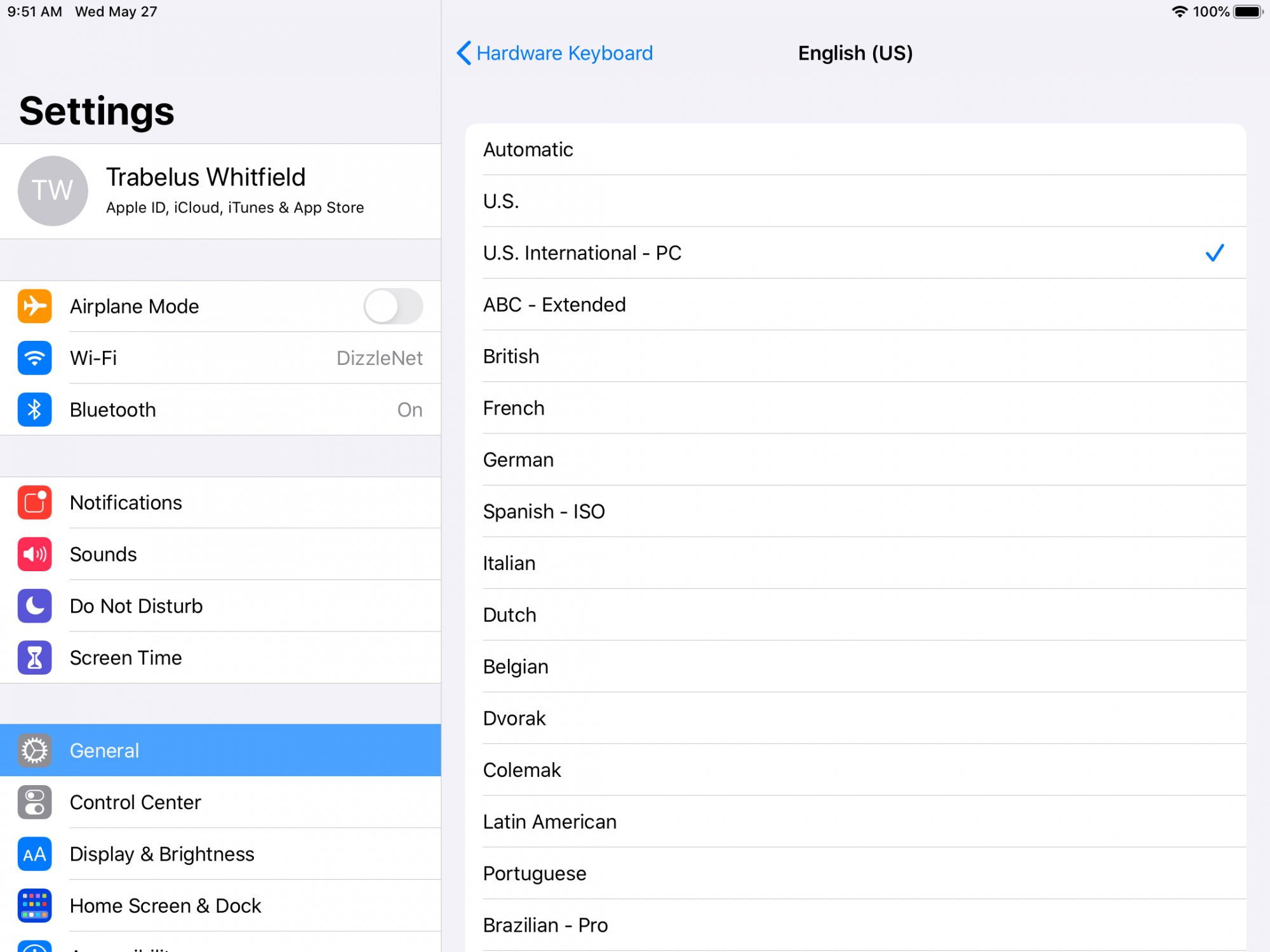This screenshot has height=952, width=1270.
Task: Pick the Colemak layout option
Action: click(x=855, y=770)
